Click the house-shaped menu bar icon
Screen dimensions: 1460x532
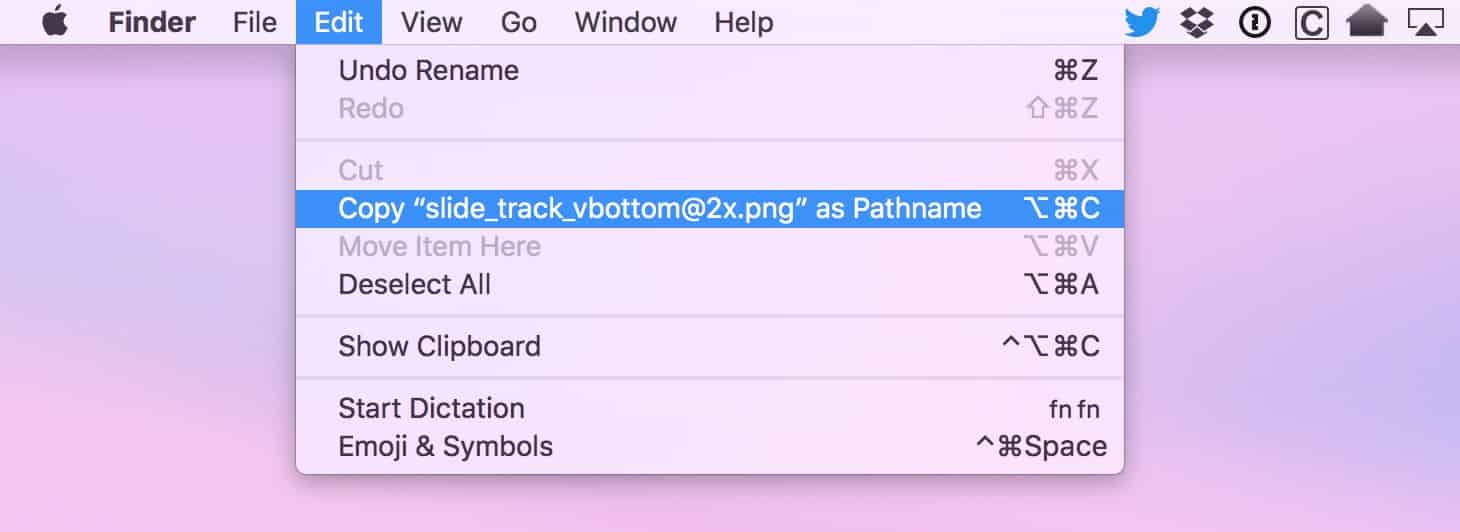coord(1367,22)
